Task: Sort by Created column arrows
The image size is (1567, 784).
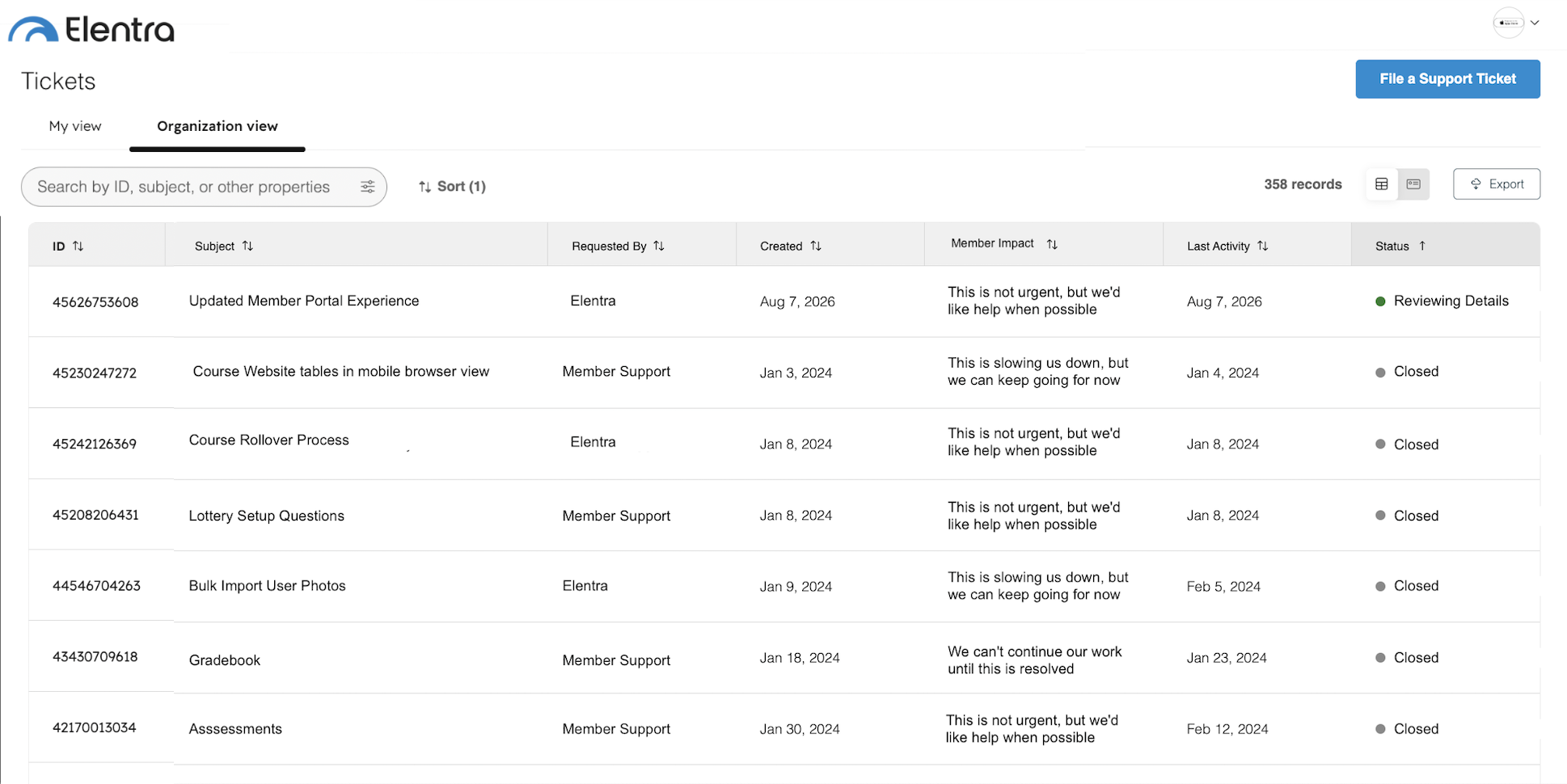Action: (816, 246)
